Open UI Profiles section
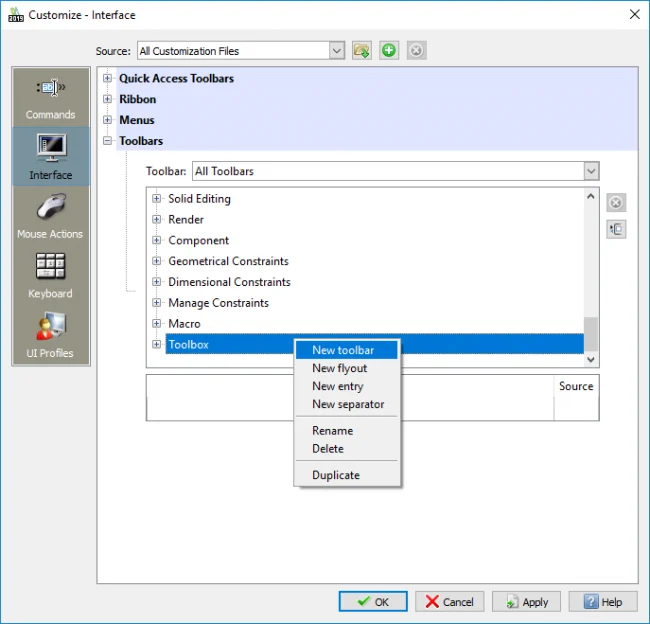Screen dimensions: 650x624 (x=51, y=335)
